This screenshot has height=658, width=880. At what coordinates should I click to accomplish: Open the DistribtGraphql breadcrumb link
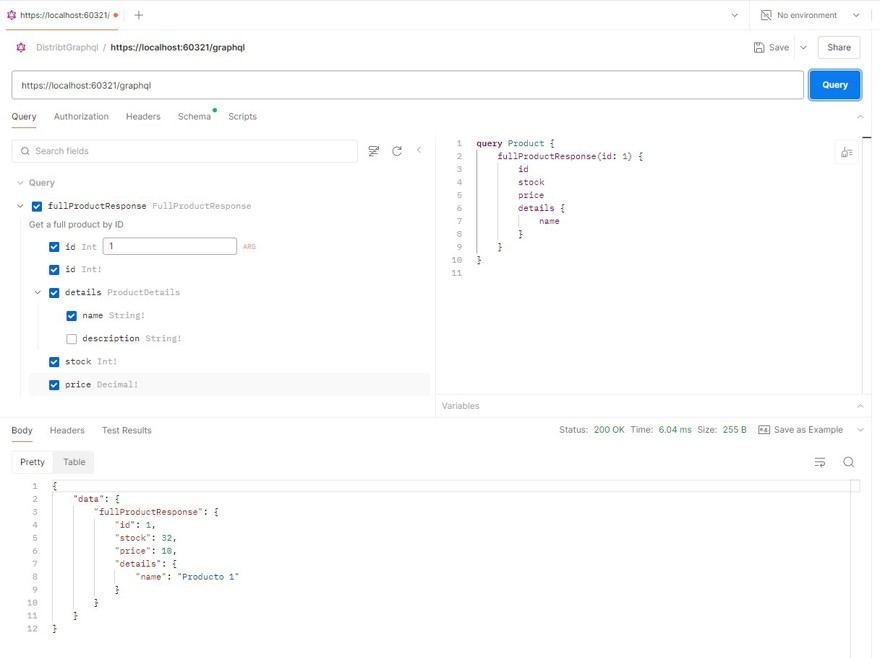point(67,48)
